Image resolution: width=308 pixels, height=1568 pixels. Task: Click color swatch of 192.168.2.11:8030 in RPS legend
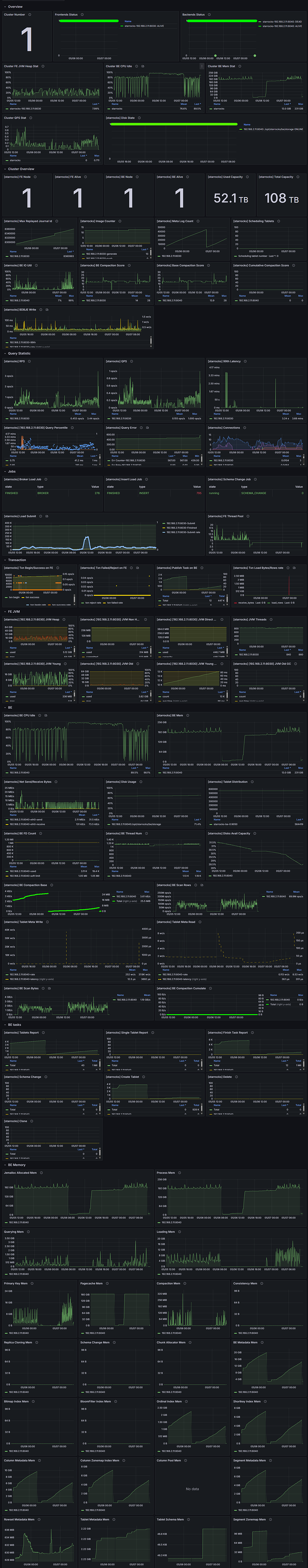point(6,418)
